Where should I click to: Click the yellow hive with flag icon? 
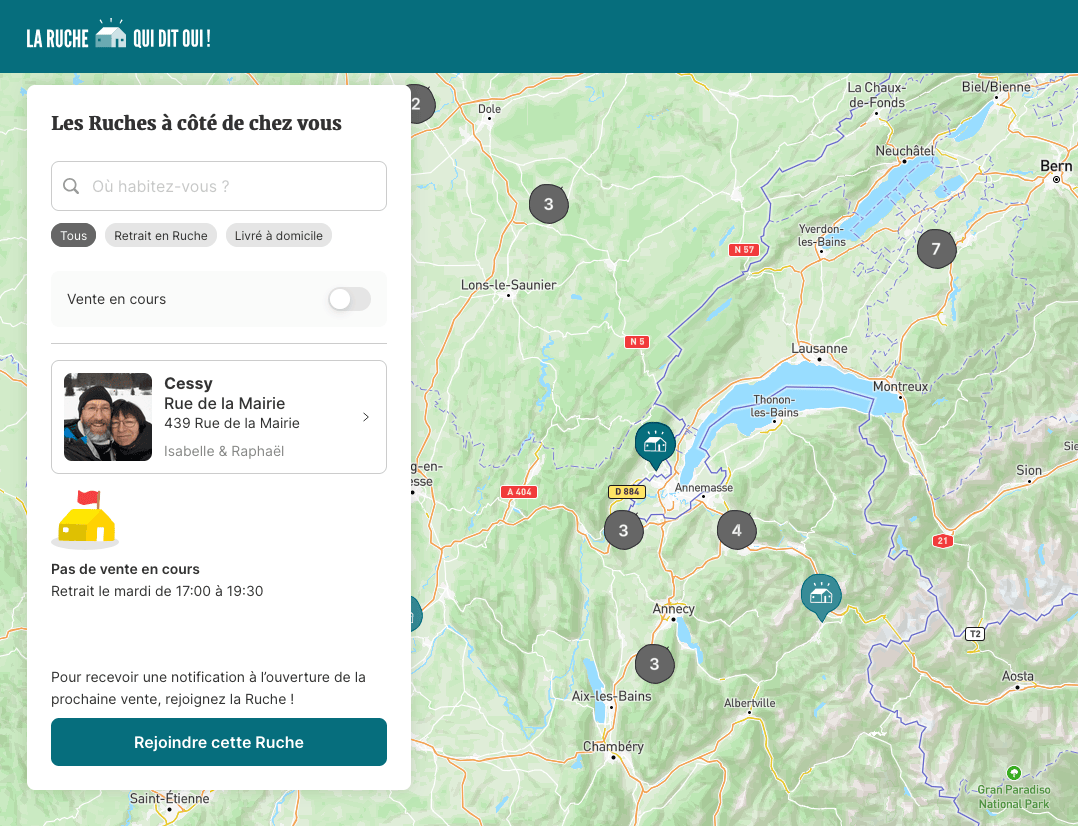(x=86, y=520)
